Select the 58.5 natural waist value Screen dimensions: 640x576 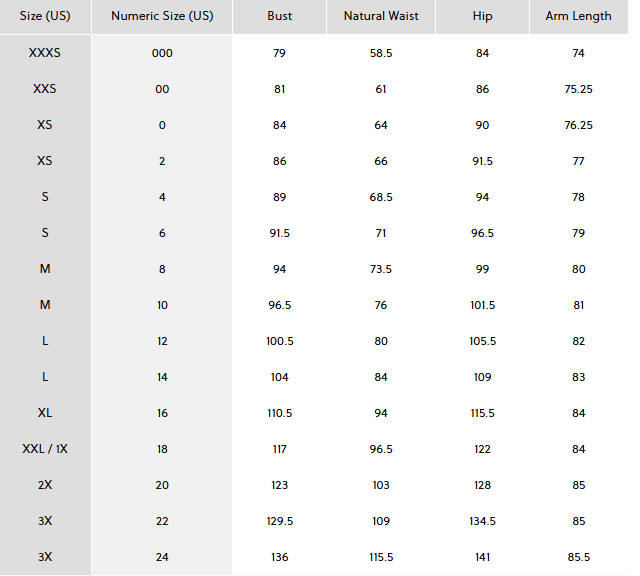(x=381, y=53)
